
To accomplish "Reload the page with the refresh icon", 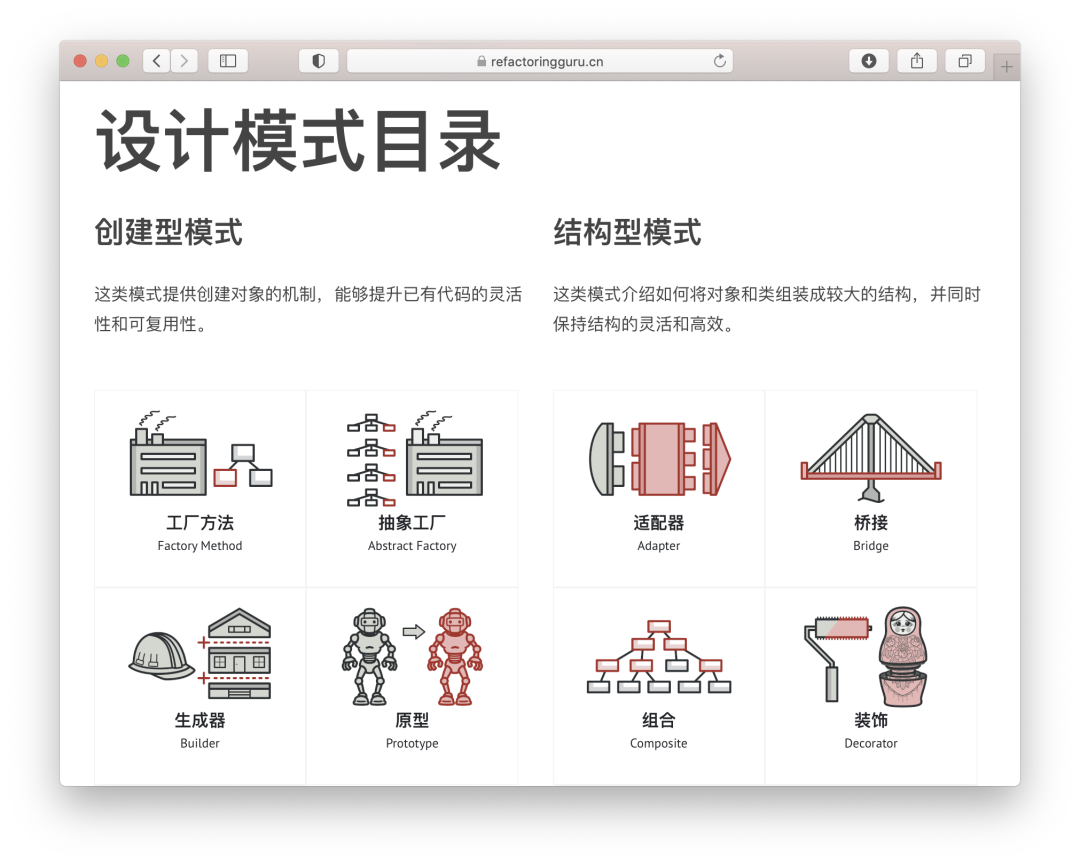I will point(719,61).
